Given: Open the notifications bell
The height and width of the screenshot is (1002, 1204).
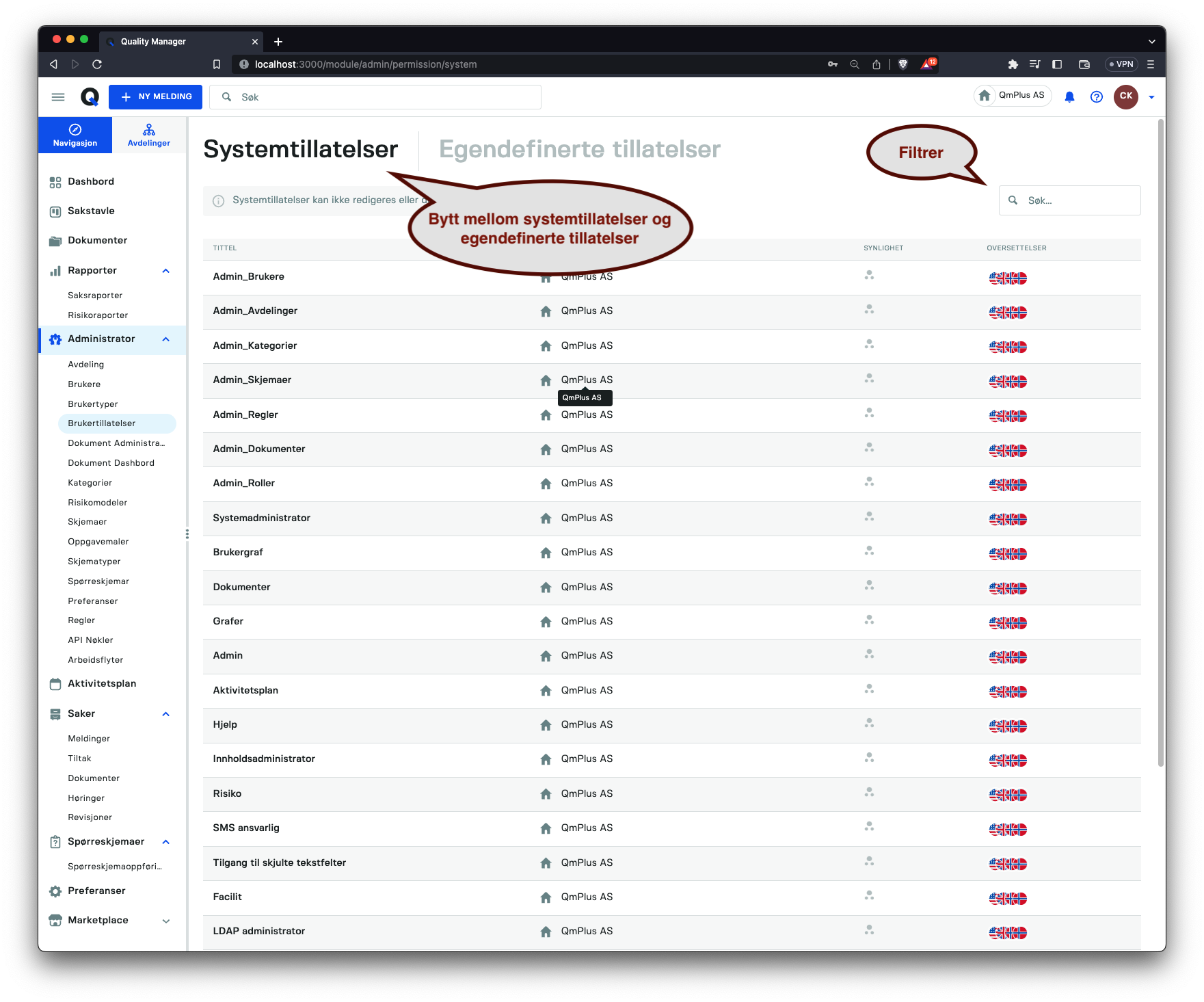Looking at the screenshot, I should 1069,97.
